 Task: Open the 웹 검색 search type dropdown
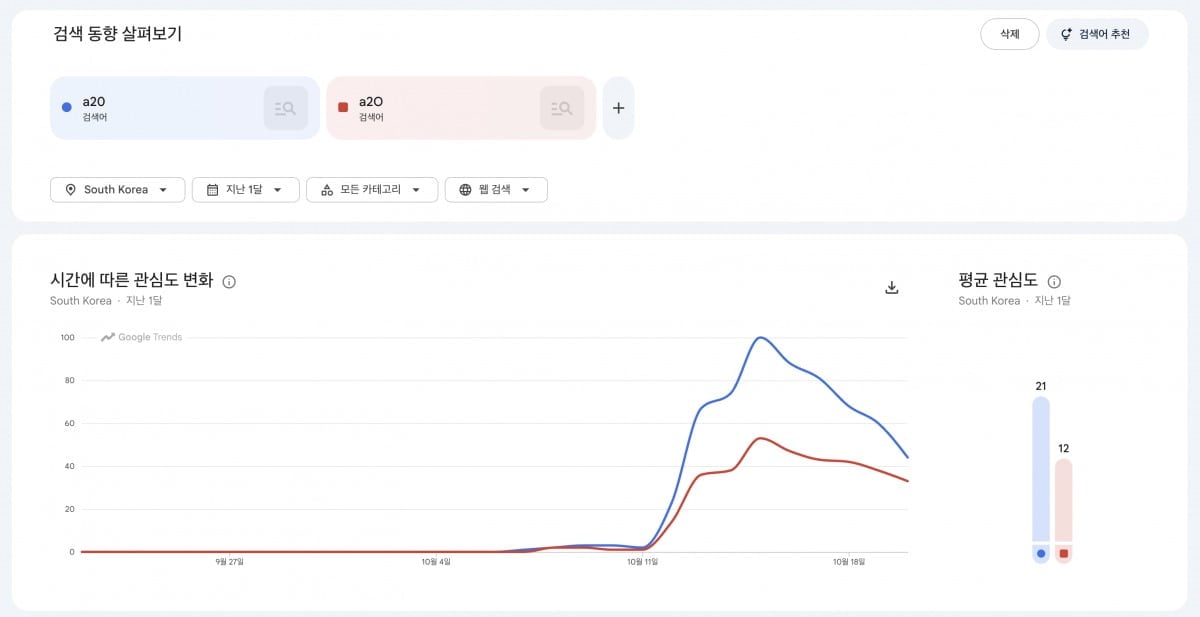(496, 190)
